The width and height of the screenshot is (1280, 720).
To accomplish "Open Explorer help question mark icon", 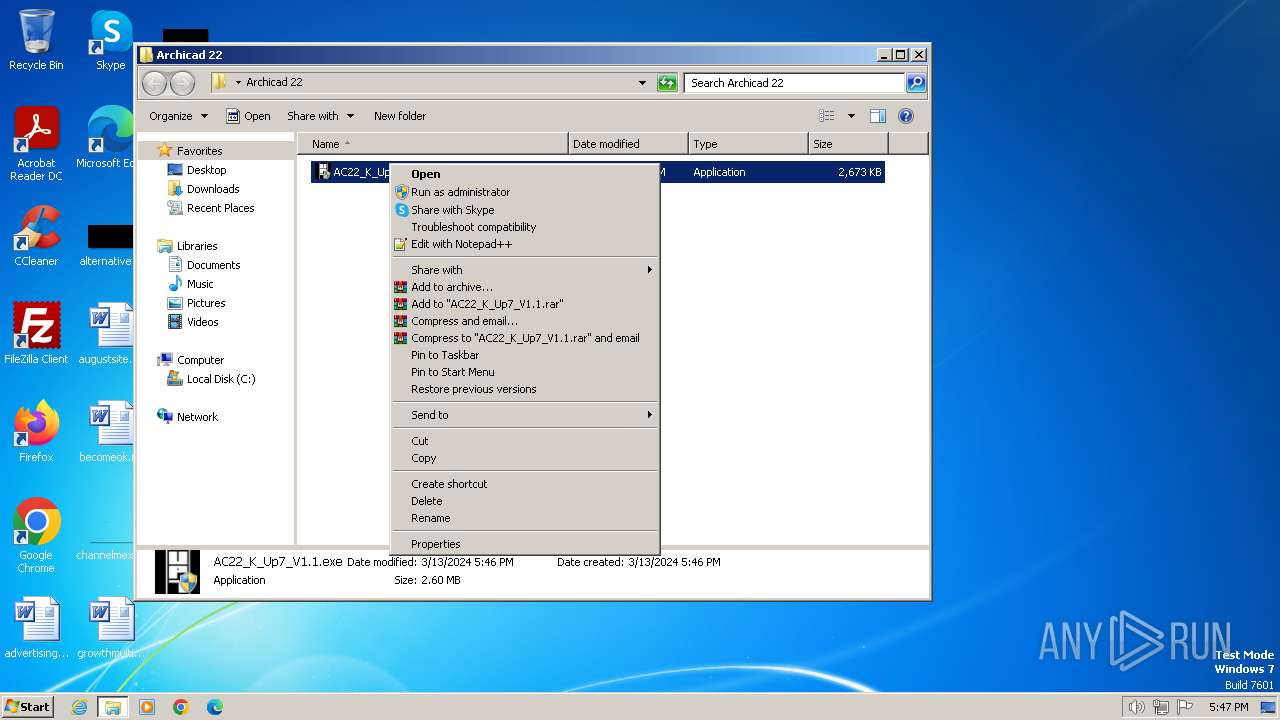I will coord(906,116).
